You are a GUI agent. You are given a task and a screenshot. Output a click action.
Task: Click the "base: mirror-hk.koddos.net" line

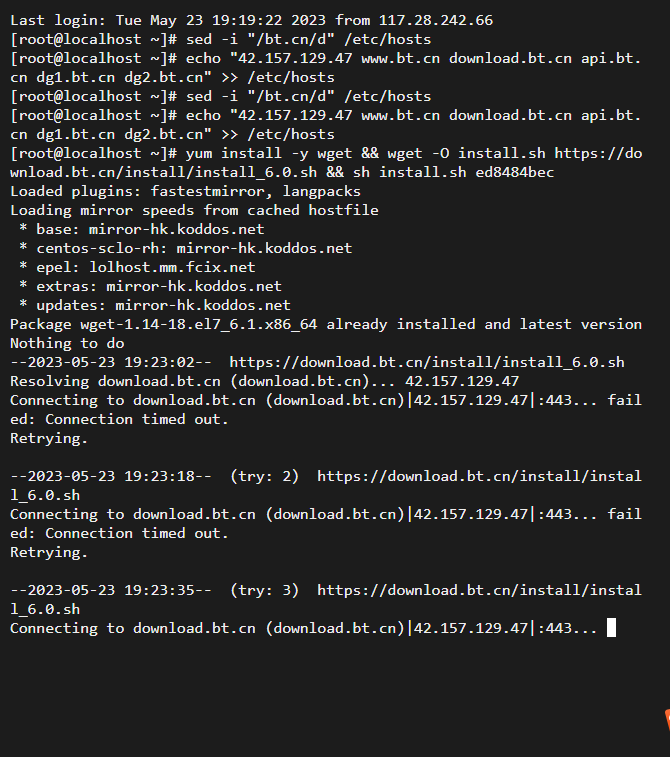pyautogui.click(x=141, y=229)
